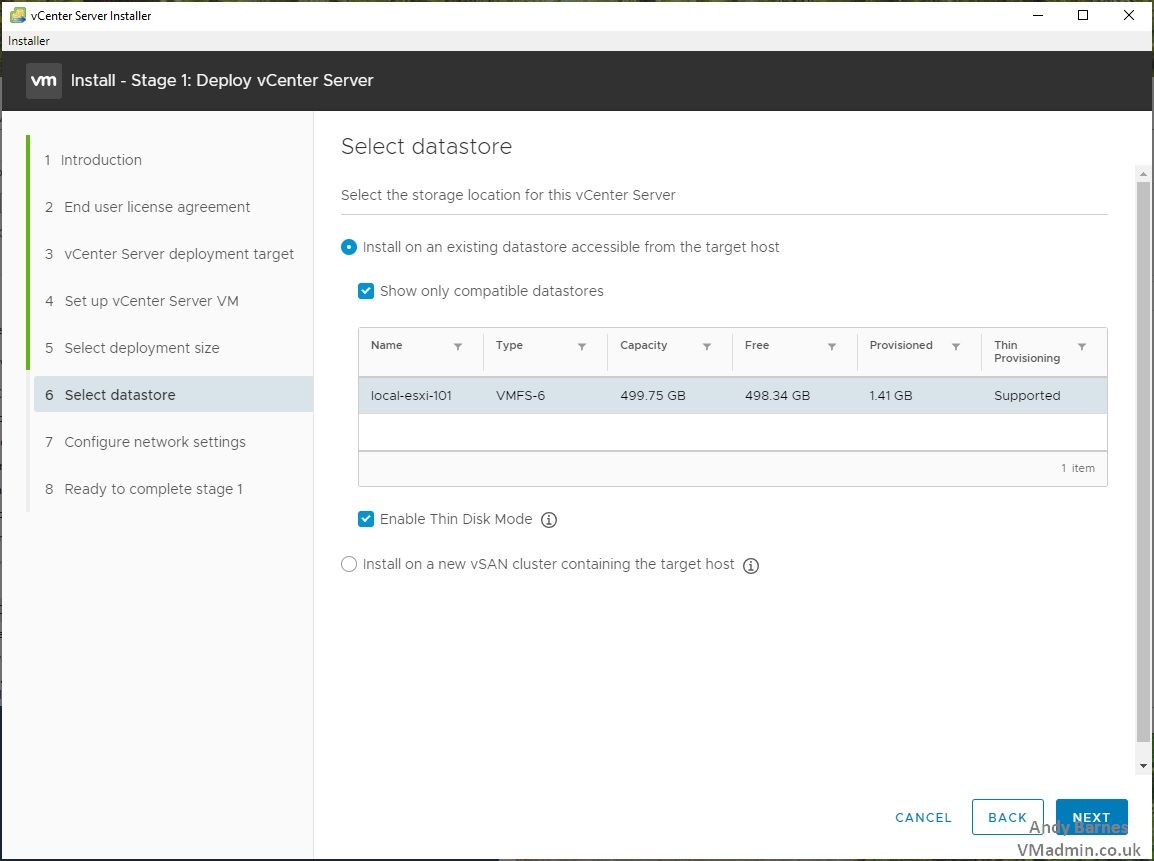Viewport: 1154px width, 861px height.
Task: Go to step 1 Introduction
Action: pos(93,160)
